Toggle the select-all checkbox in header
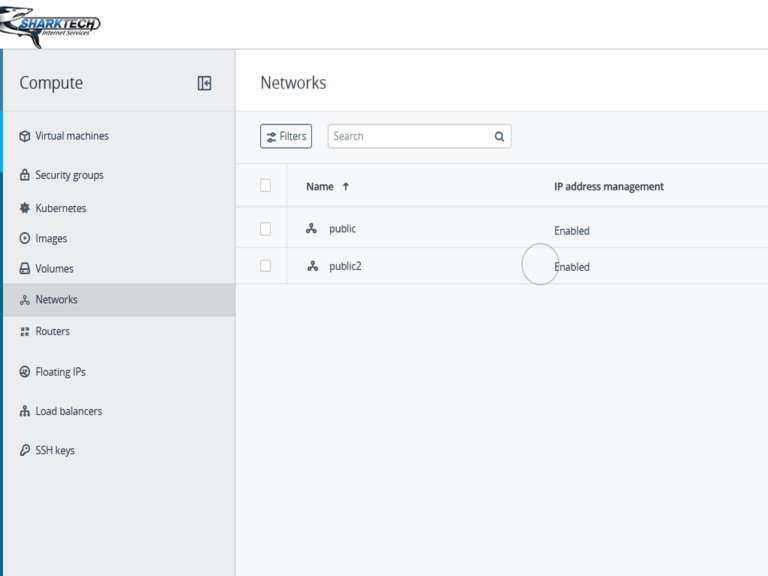 pyautogui.click(x=265, y=185)
